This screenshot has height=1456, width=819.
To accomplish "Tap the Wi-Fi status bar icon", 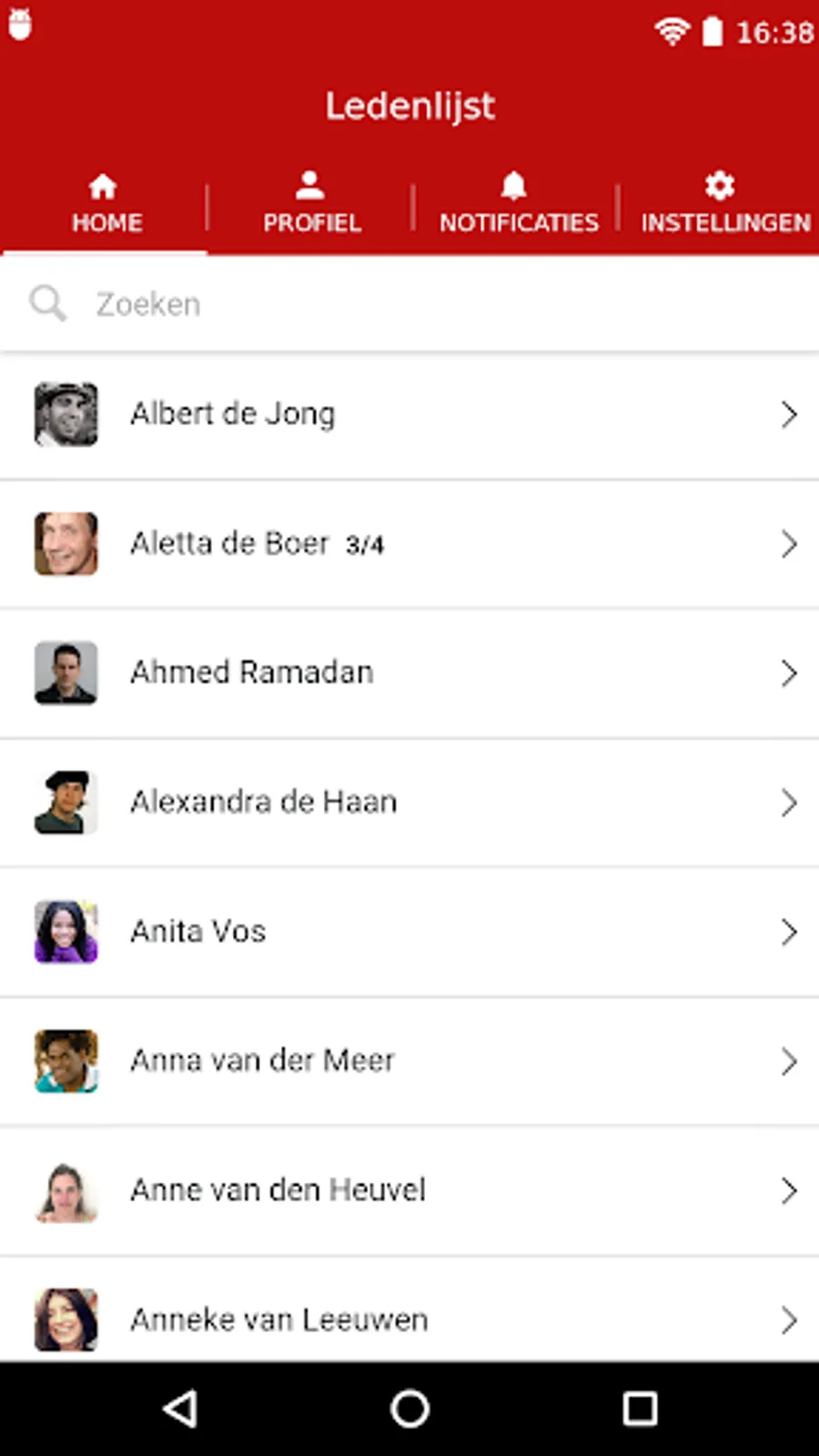I will click(x=672, y=33).
